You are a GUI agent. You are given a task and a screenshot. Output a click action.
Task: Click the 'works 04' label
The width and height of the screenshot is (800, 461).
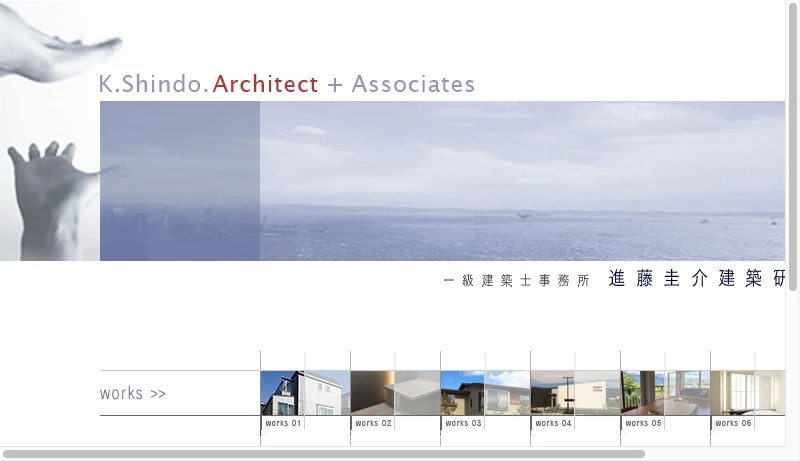coord(553,423)
